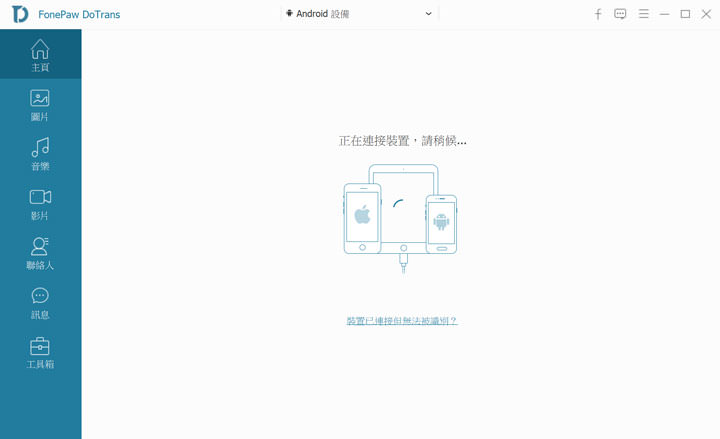Click the device connected but unrecognized link

[x=402, y=321]
